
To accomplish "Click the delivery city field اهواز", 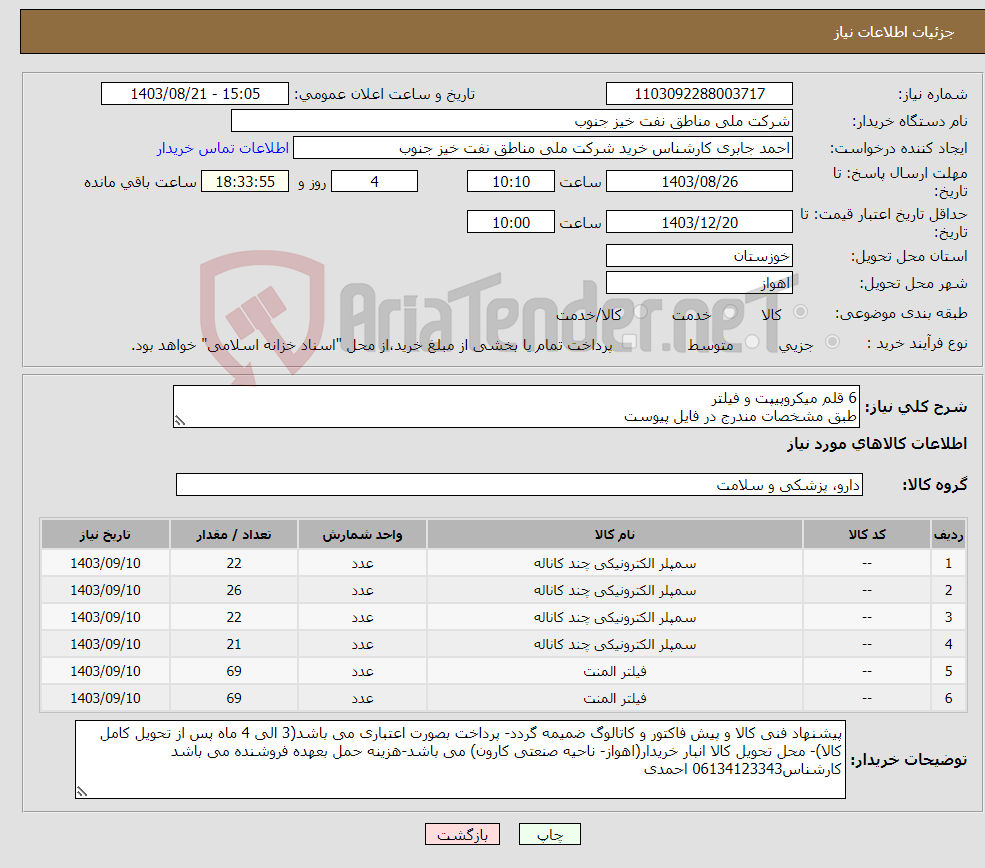I will (x=699, y=283).
